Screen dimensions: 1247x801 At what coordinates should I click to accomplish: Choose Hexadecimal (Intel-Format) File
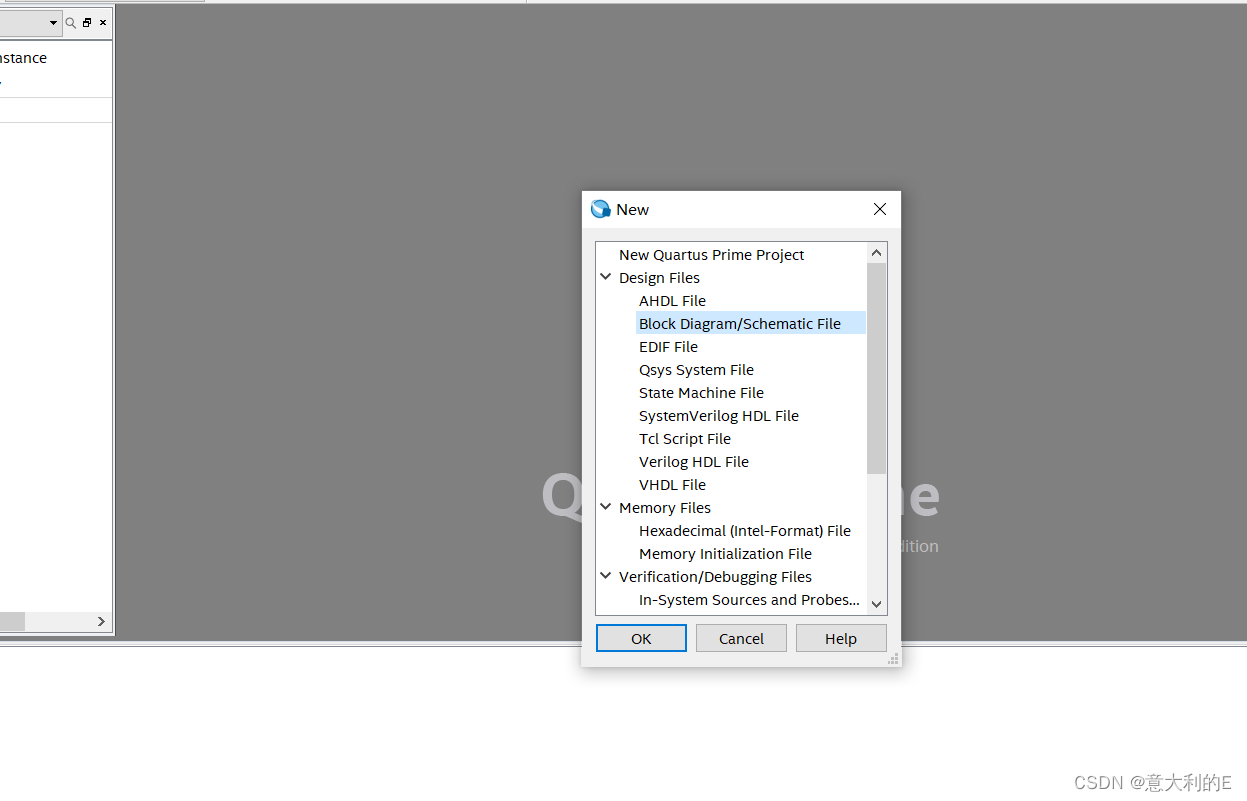(x=745, y=531)
